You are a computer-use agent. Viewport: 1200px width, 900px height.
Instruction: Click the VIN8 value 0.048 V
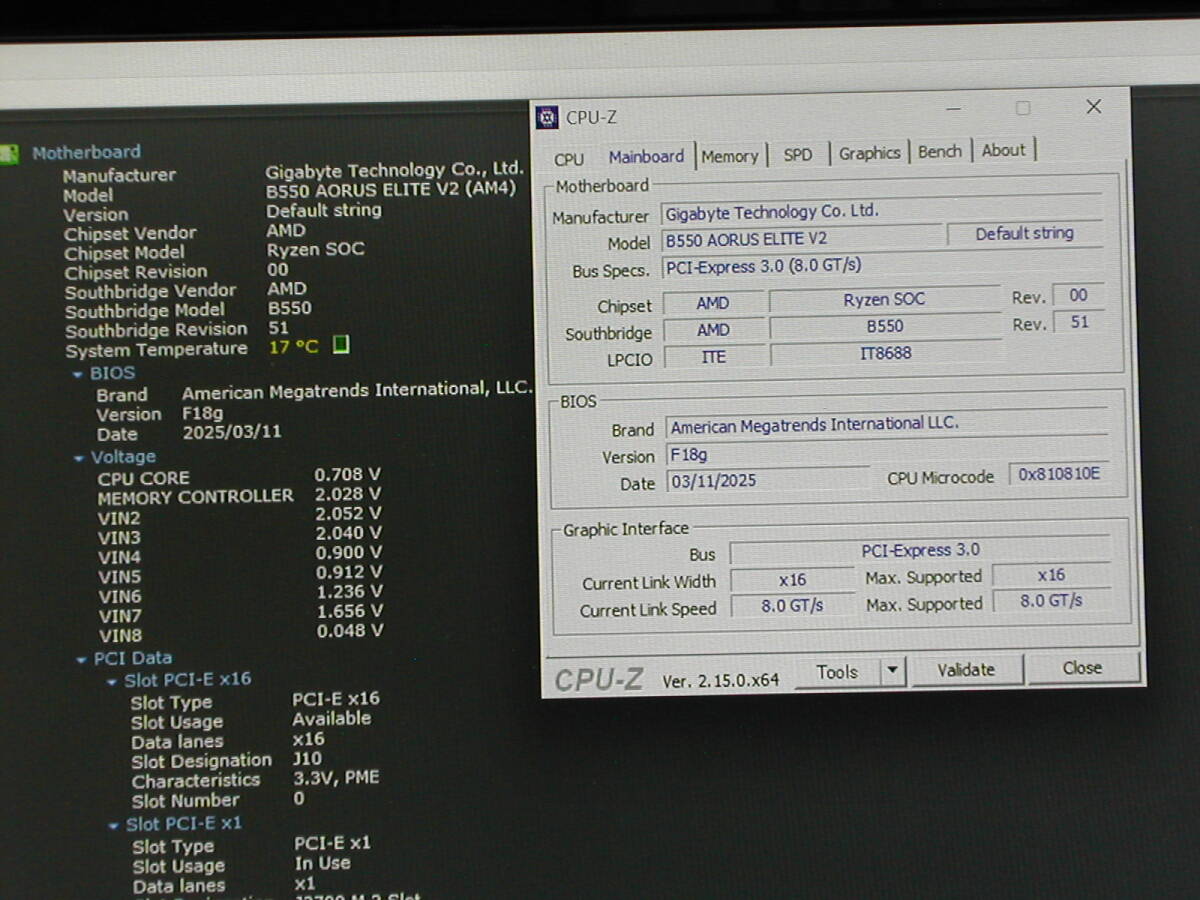350,631
